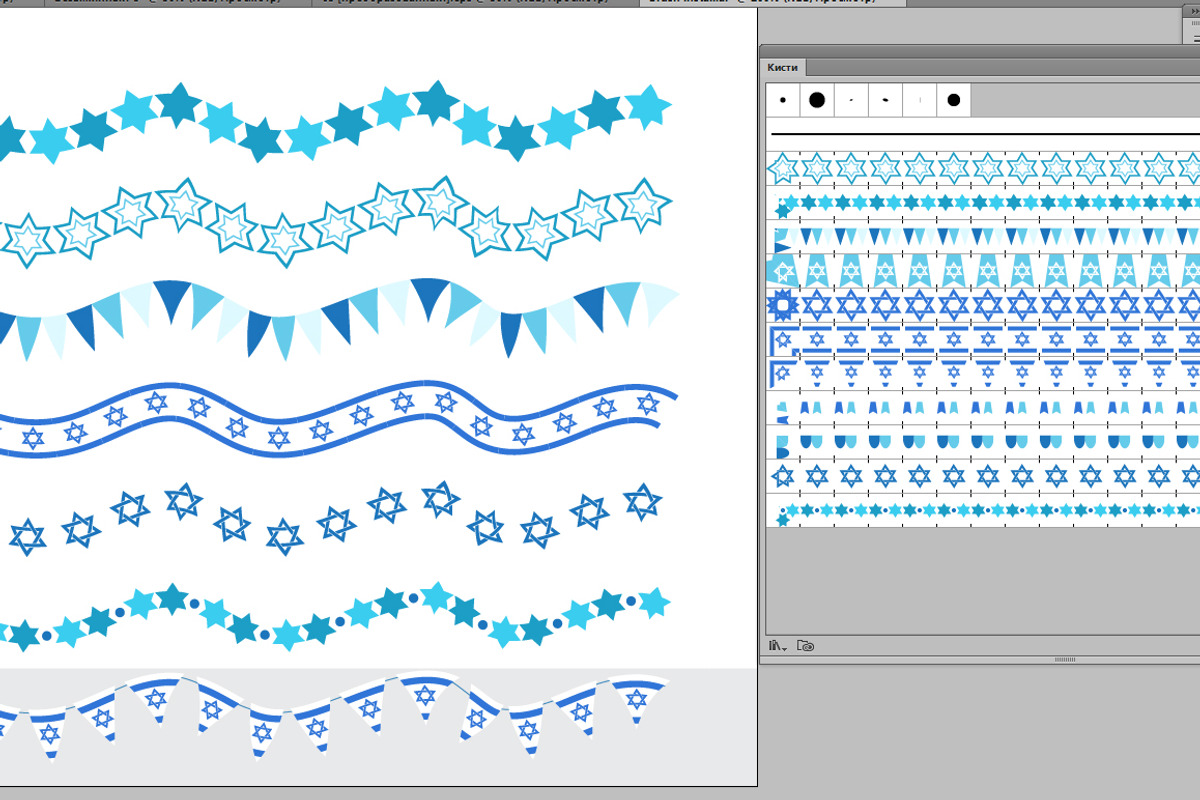Switch to the Кисти panel tab
Image resolution: width=1200 pixels, height=800 pixels.
click(x=783, y=67)
